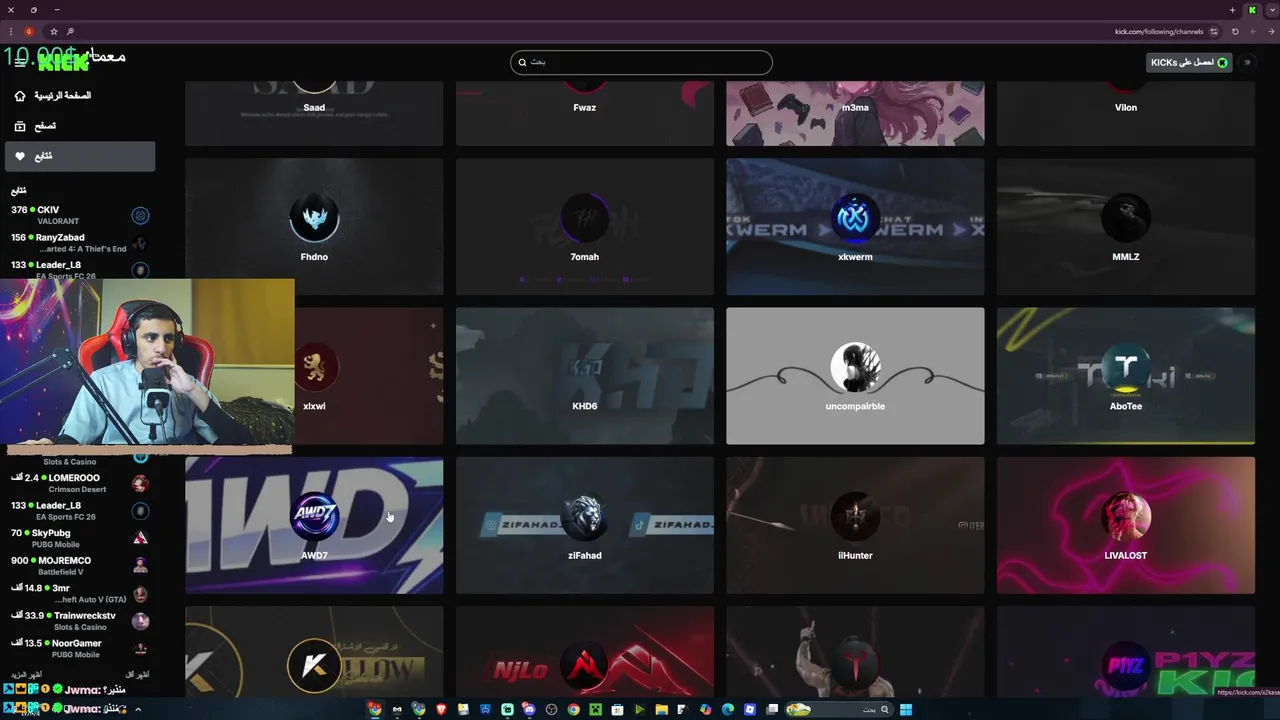This screenshot has height=720, width=1280.
Task: Open the uncompairble channel card
Action: (855, 376)
